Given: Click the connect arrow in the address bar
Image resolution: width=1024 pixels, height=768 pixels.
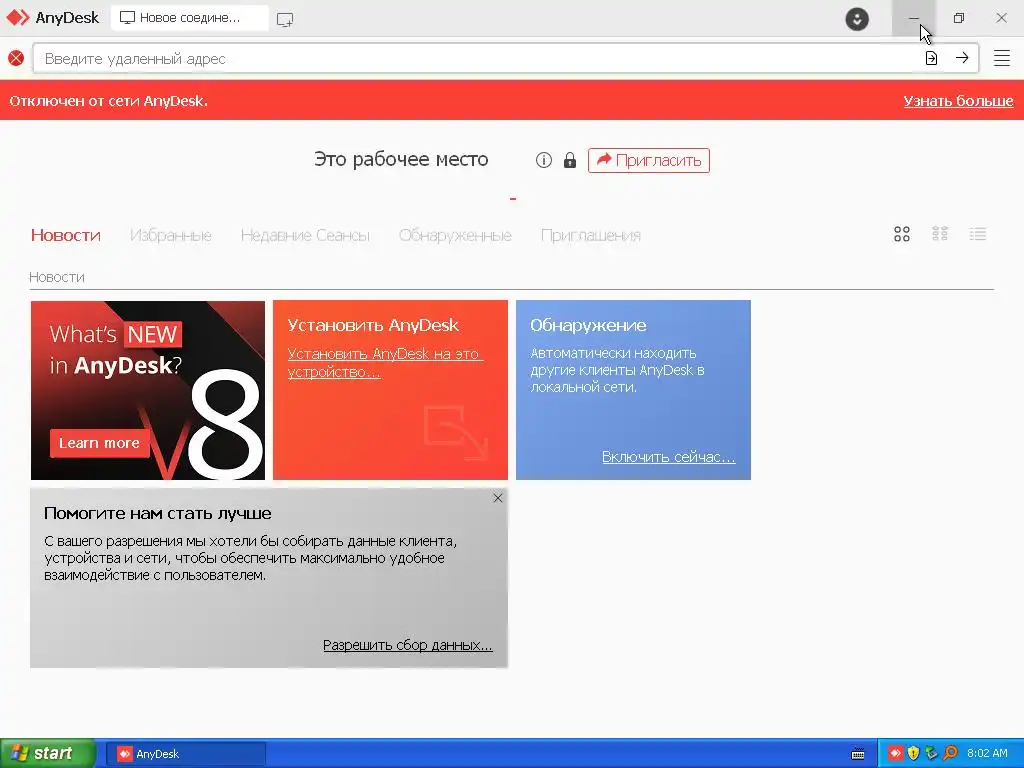Looking at the screenshot, I should (962, 58).
